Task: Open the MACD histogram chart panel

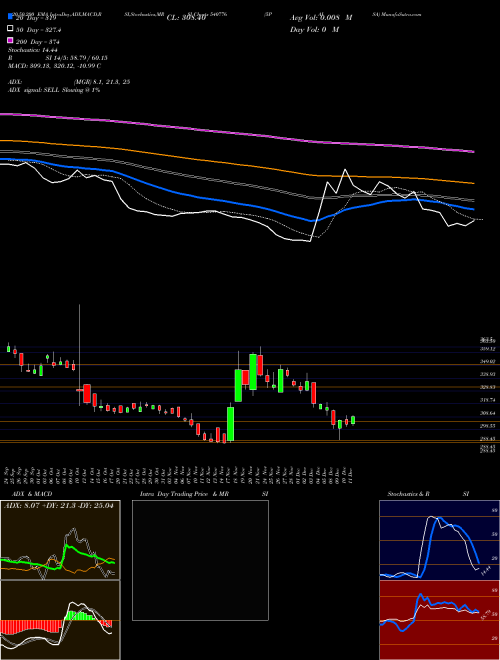Action: 60,620
